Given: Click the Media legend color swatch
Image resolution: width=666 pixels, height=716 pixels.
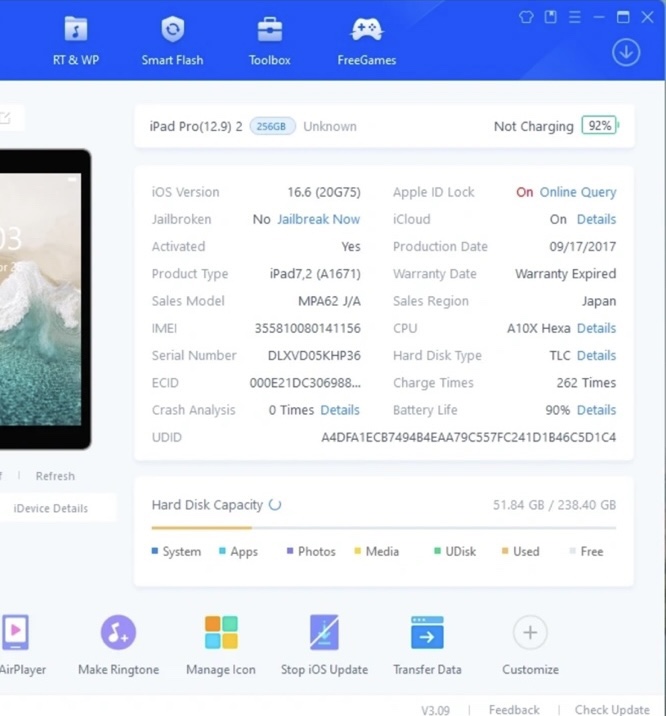Looking at the screenshot, I should tap(357, 551).
